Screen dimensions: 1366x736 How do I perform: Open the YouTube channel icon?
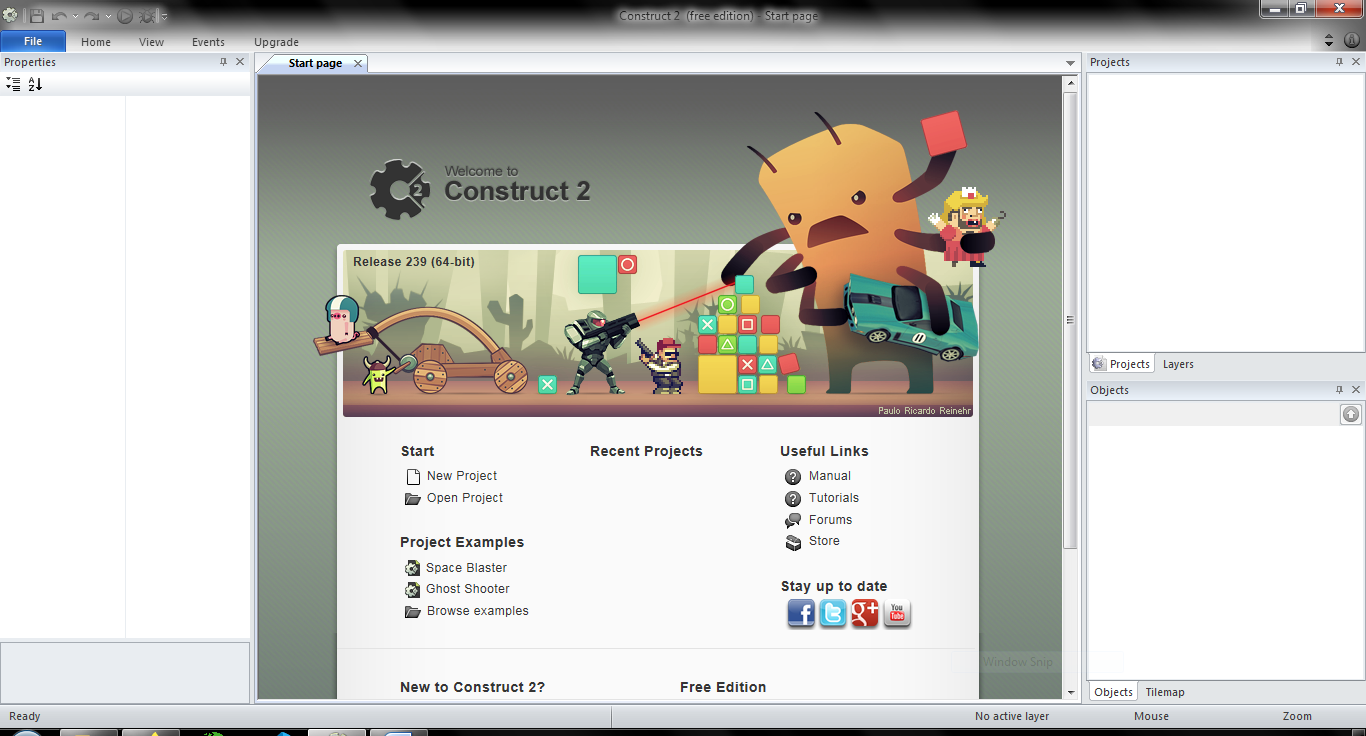897,614
